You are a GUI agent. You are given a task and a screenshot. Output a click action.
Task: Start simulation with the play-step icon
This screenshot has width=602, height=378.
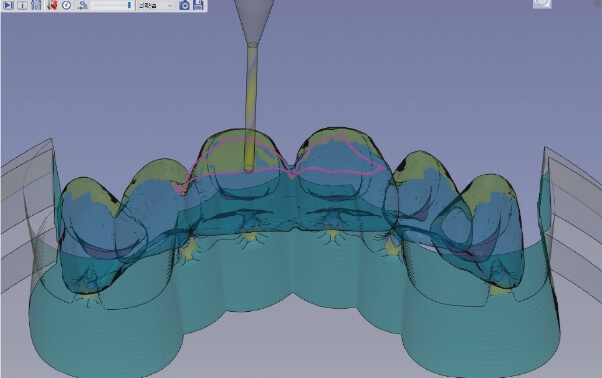pyautogui.click(x=8, y=5)
